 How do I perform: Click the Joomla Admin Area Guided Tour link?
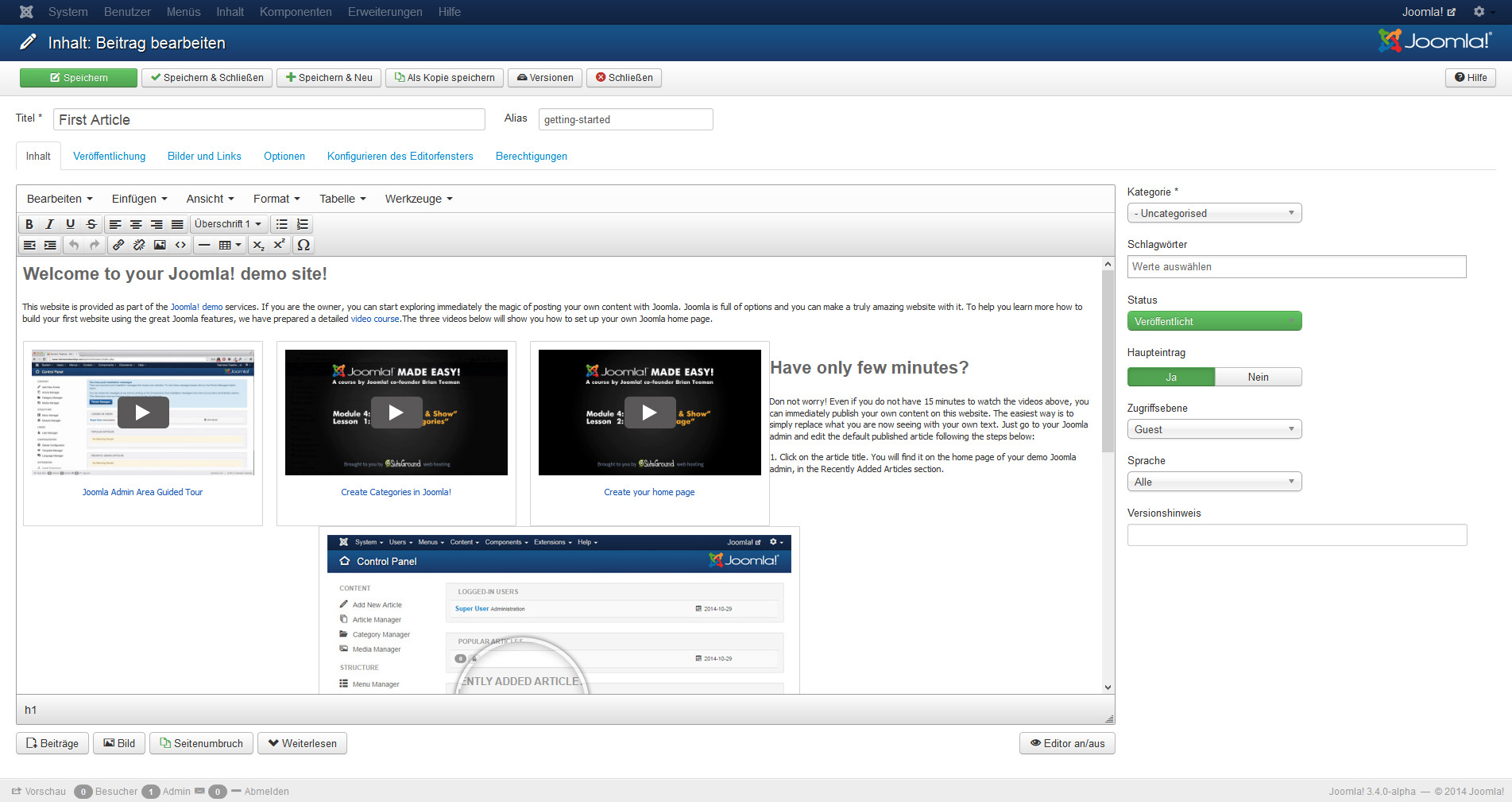tap(142, 492)
